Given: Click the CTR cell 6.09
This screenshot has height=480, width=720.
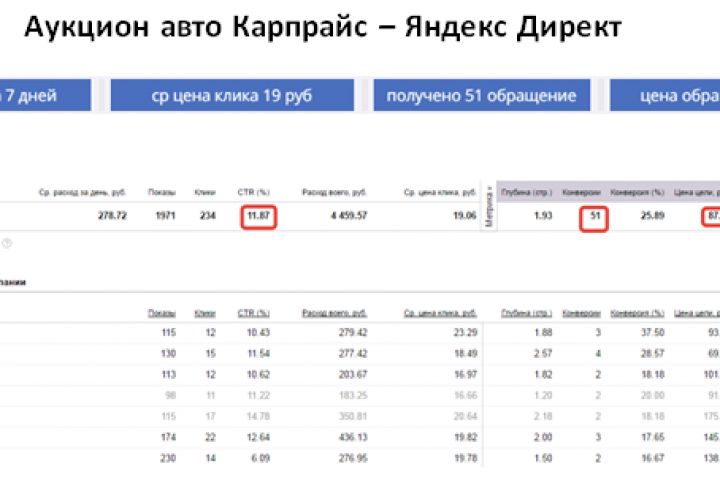Looking at the screenshot, I should [261, 458].
